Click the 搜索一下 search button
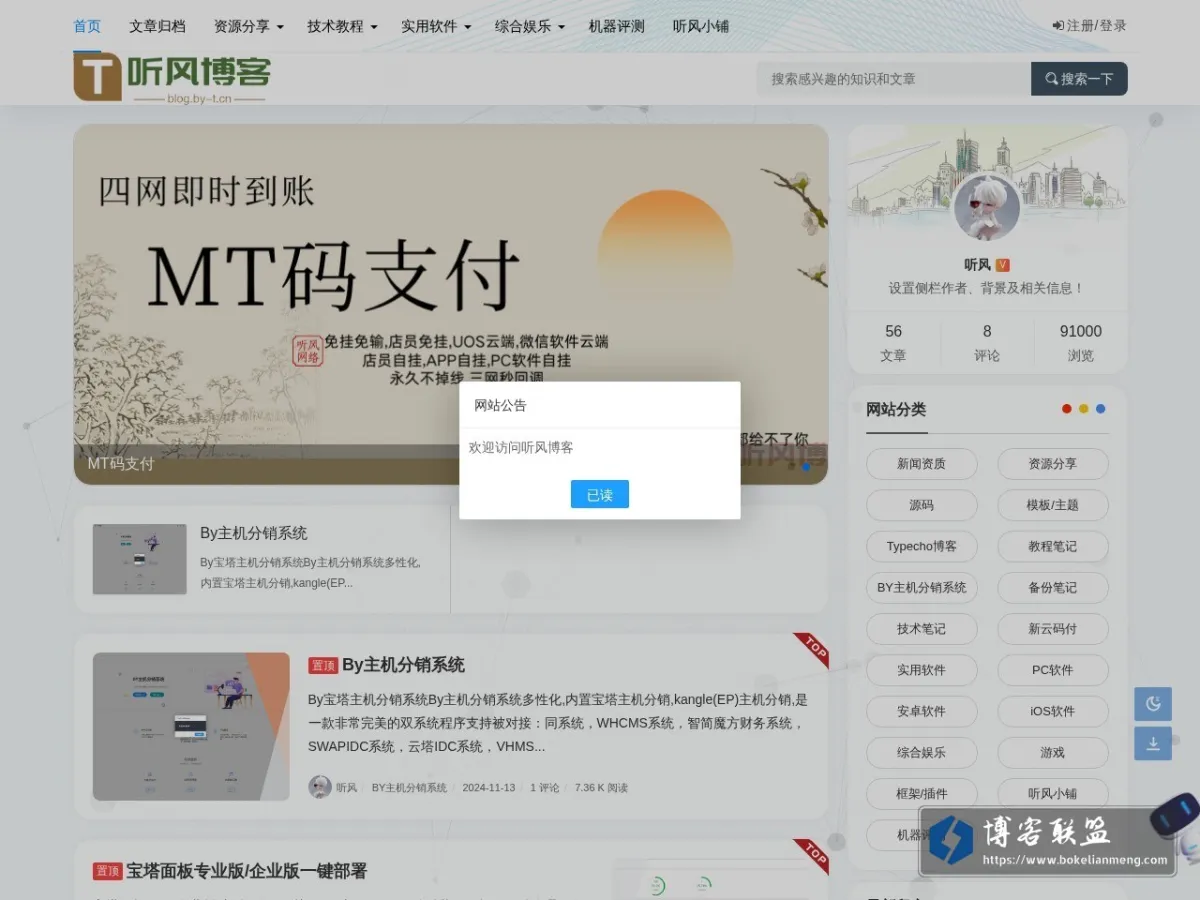 [x=1079, y=79]
